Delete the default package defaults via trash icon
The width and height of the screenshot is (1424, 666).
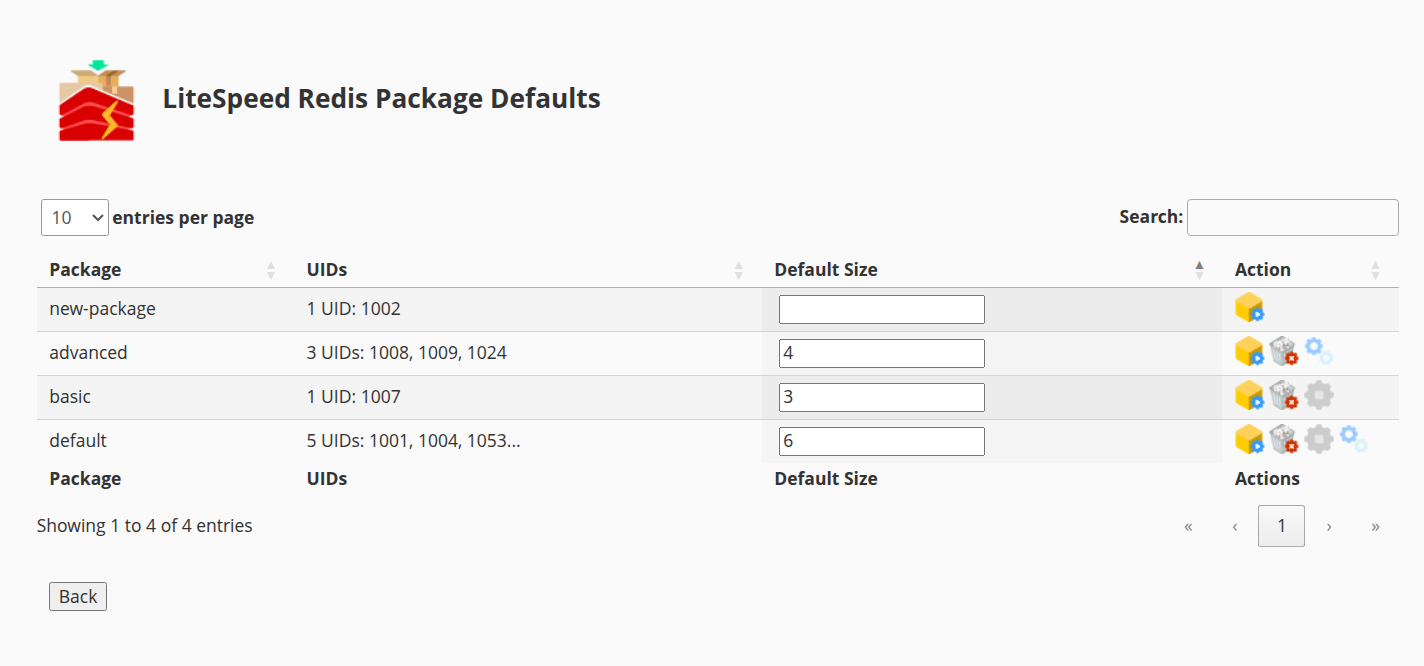click(x=1282, y=440)
